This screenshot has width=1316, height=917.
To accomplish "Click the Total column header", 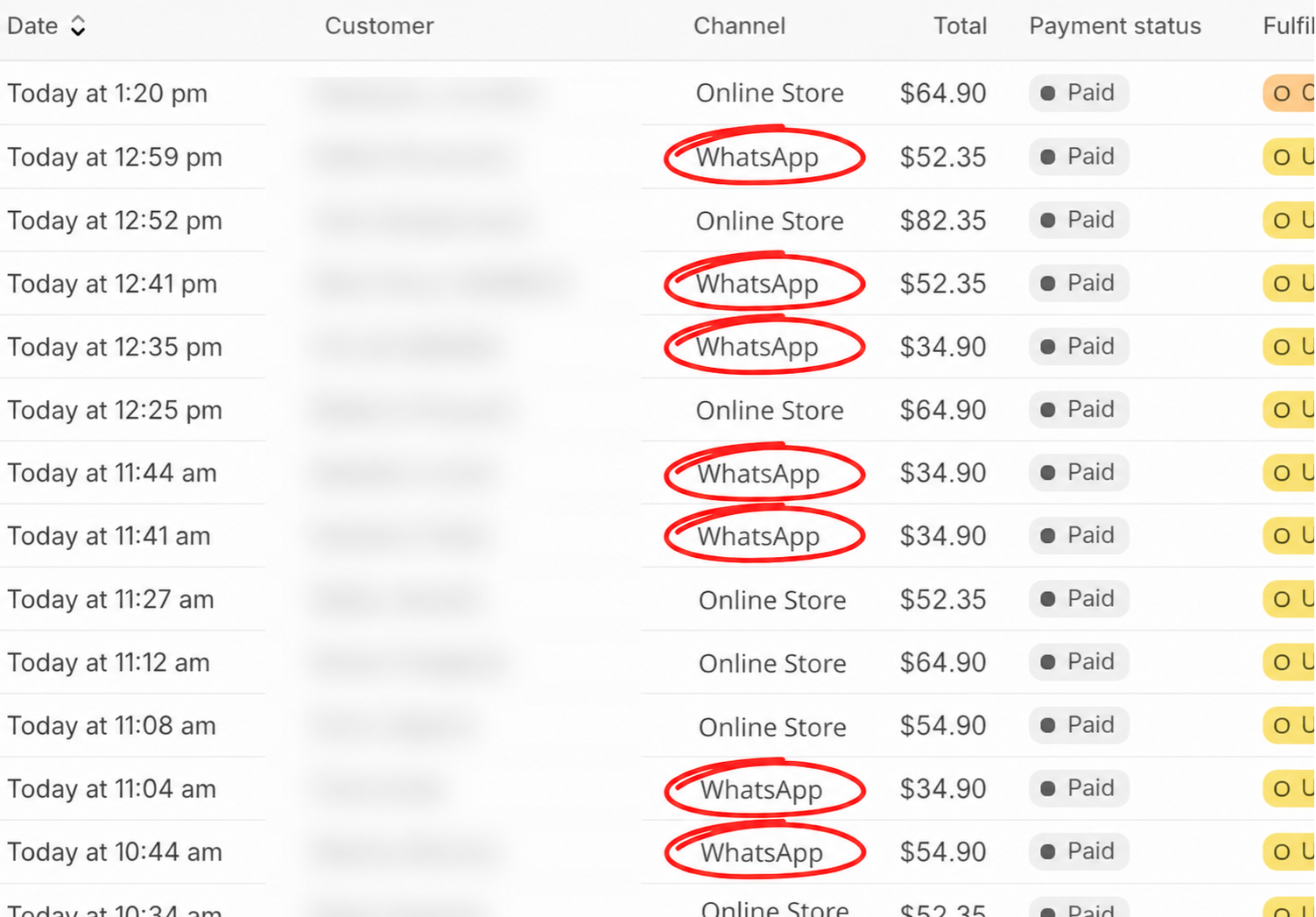I will [960, 26].
